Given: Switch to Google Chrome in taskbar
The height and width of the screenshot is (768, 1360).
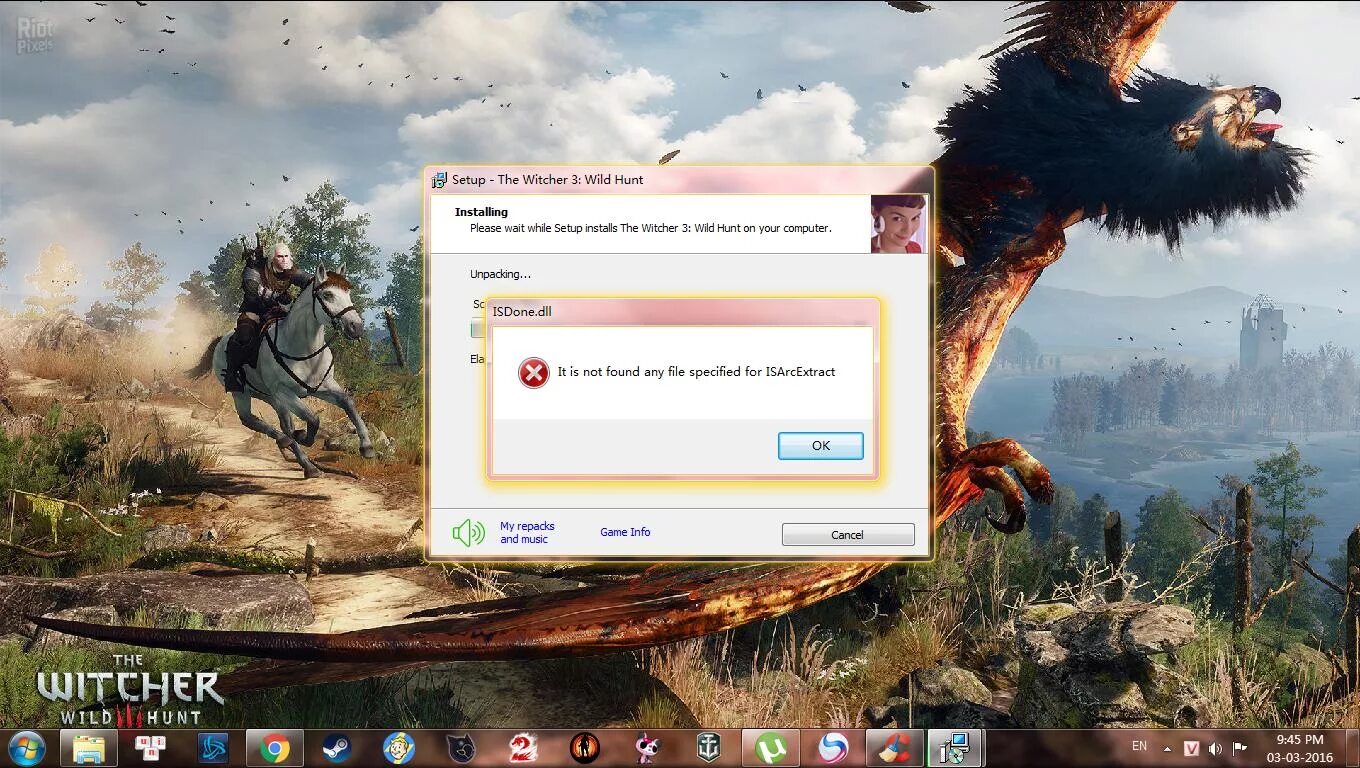Looking at the screenshot, I should pos(275,748).
